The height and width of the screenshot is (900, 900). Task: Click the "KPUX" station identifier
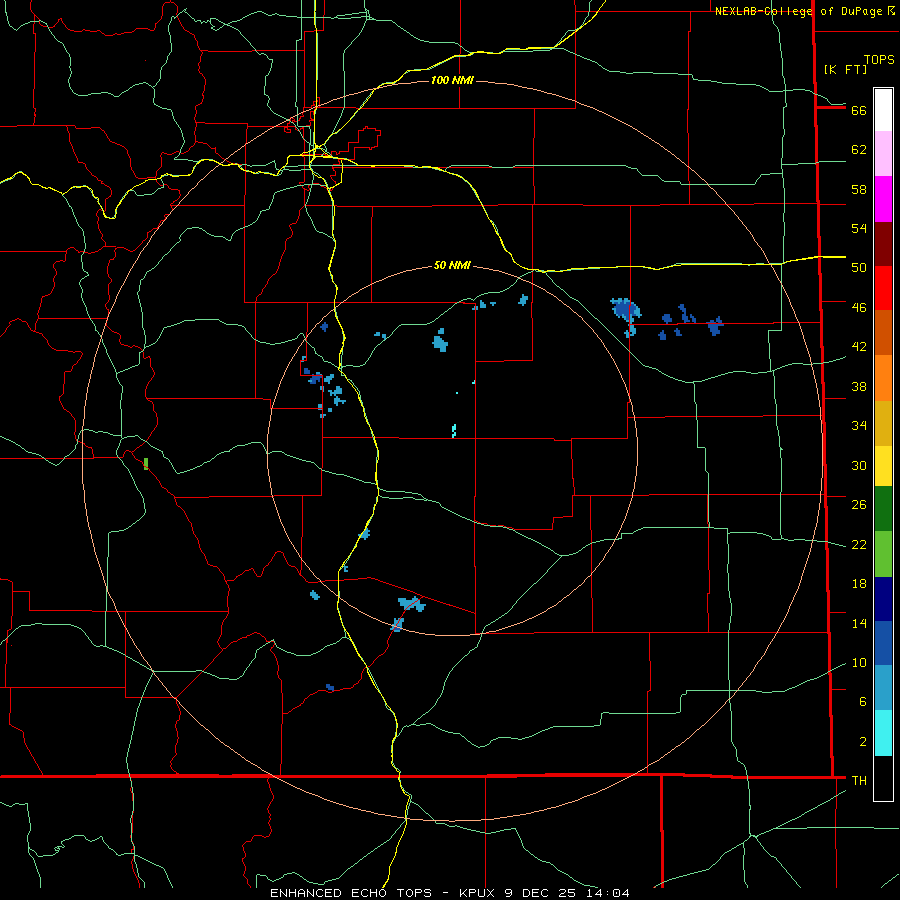point(478,893)
